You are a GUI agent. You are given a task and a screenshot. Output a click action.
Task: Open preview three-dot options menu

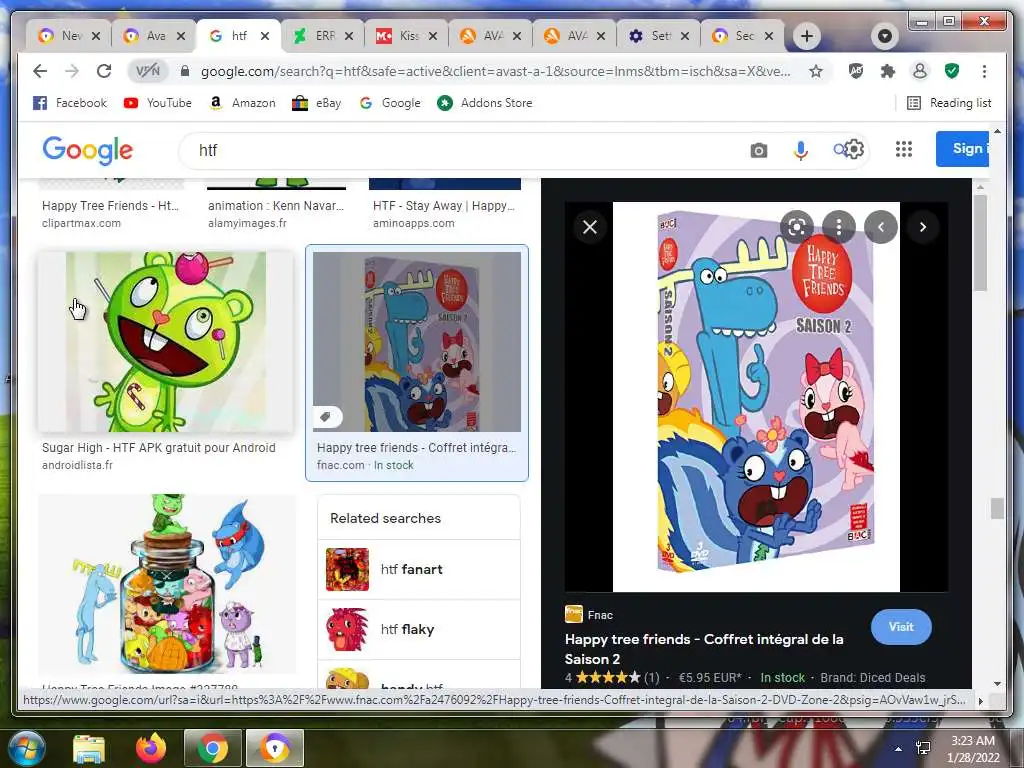point(839,227)
